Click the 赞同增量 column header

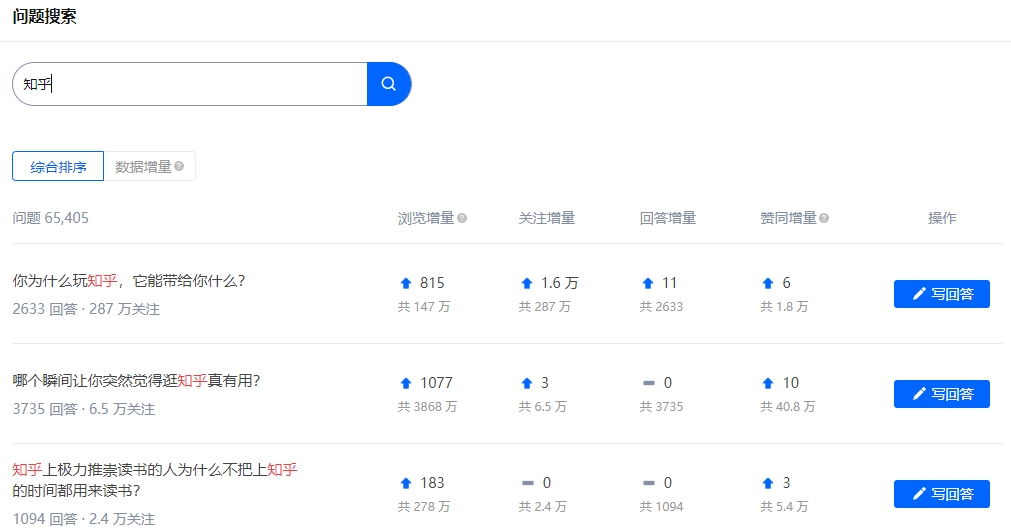click(789, 218)
